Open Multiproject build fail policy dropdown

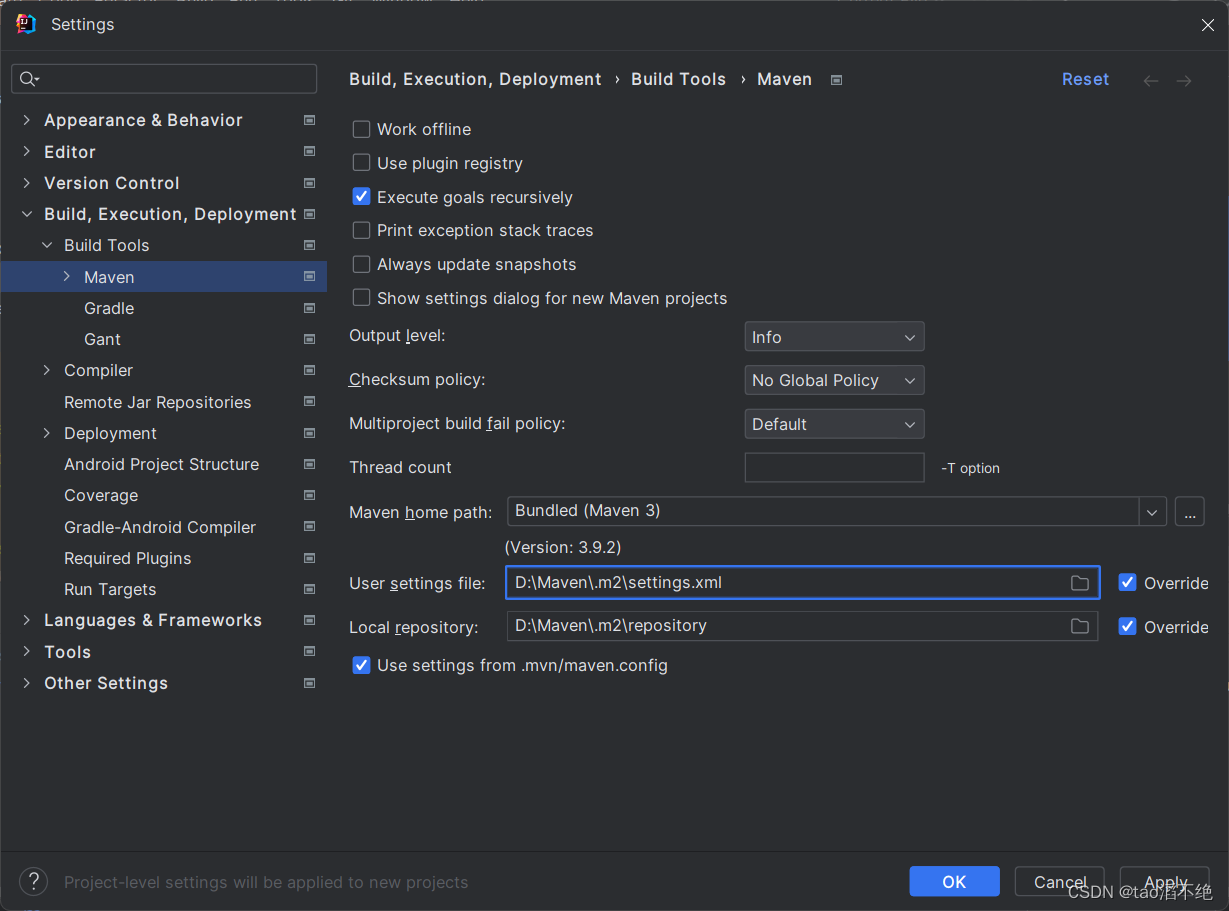click(834, 424)
